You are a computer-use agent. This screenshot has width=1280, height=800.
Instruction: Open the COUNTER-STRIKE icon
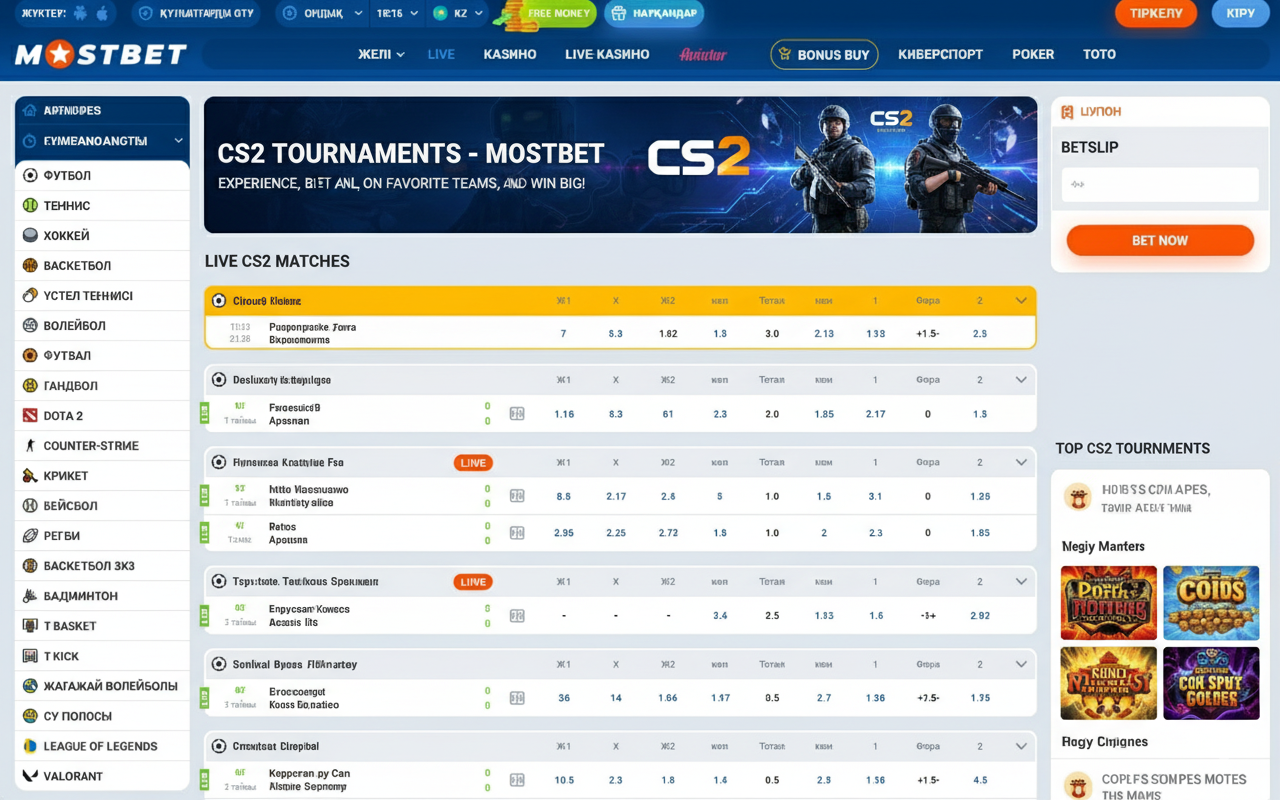(30, 445)
